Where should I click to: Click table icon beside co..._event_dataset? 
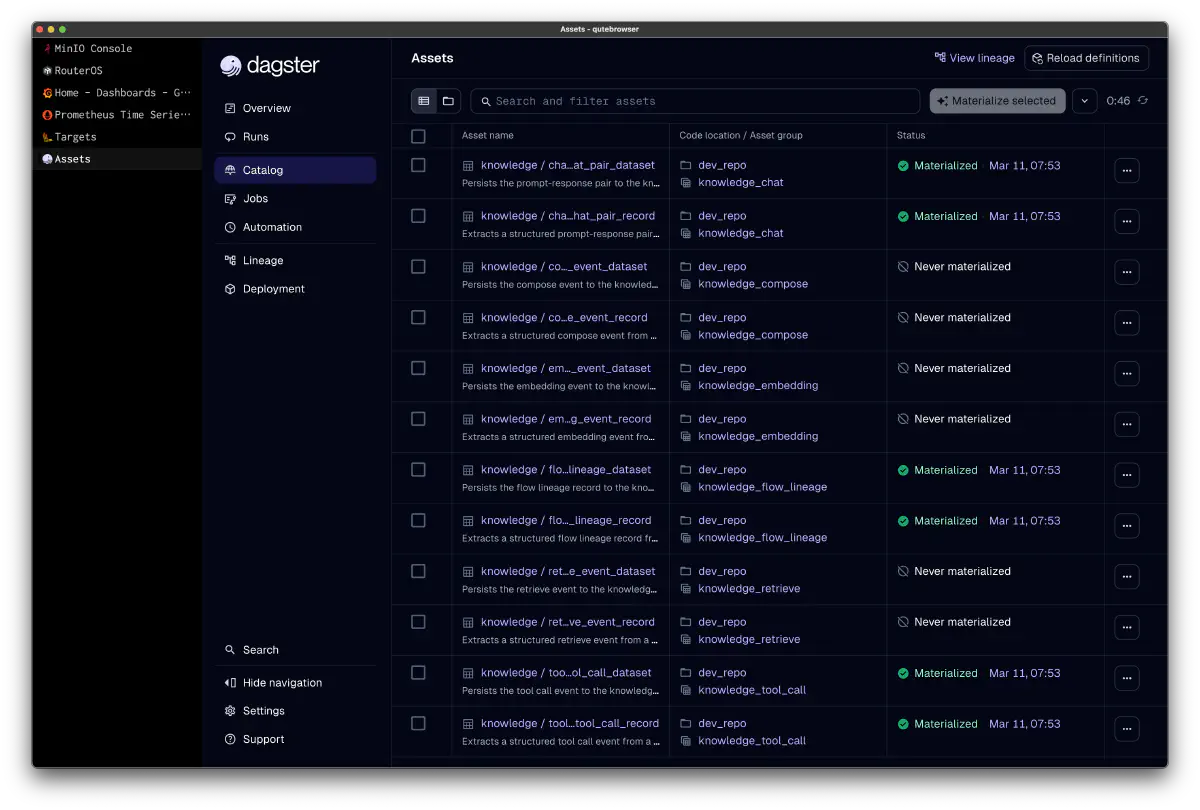(468, 267)
